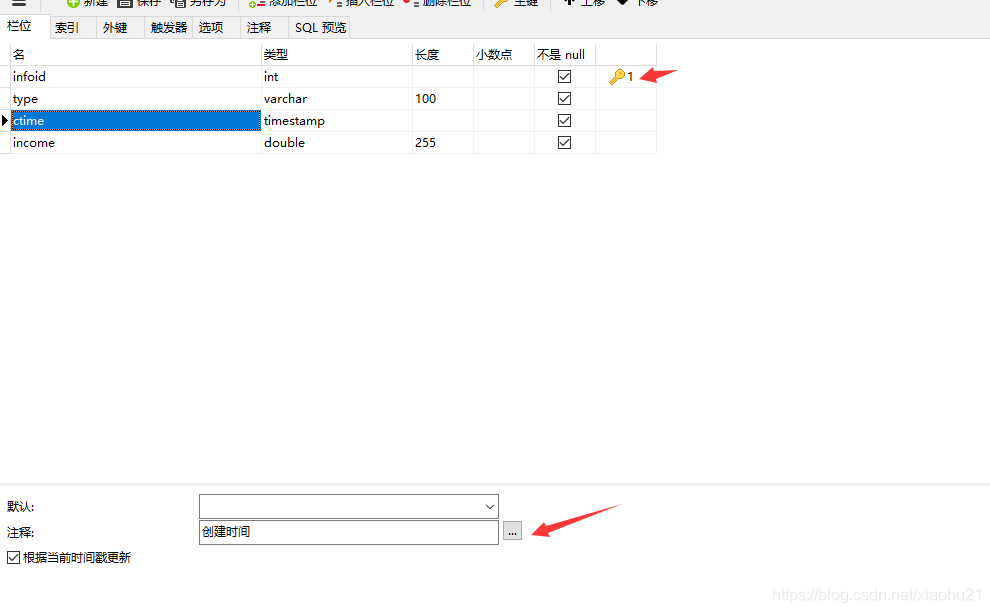Image resolution: width=990 pixels, height=613 pixels.
Task: Click the int type cell
Action: point(337,76)
